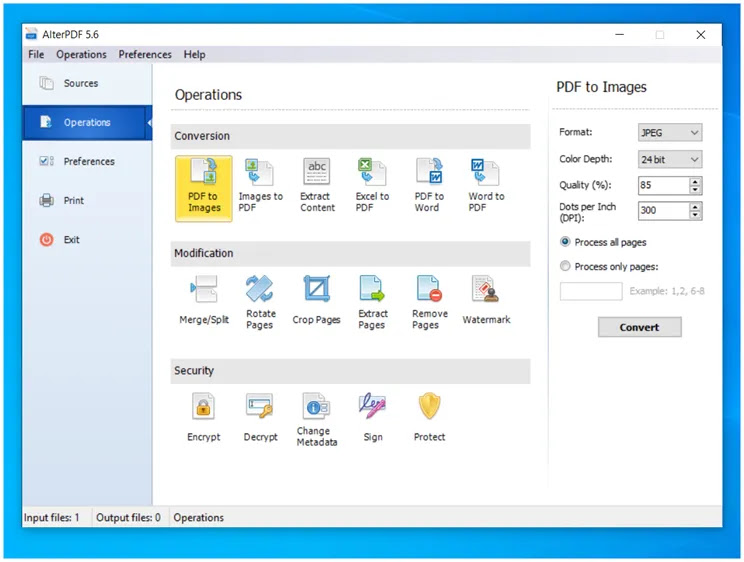
Task: Open the Preferences menu in menu bar
Action: [x=145, y=55]
